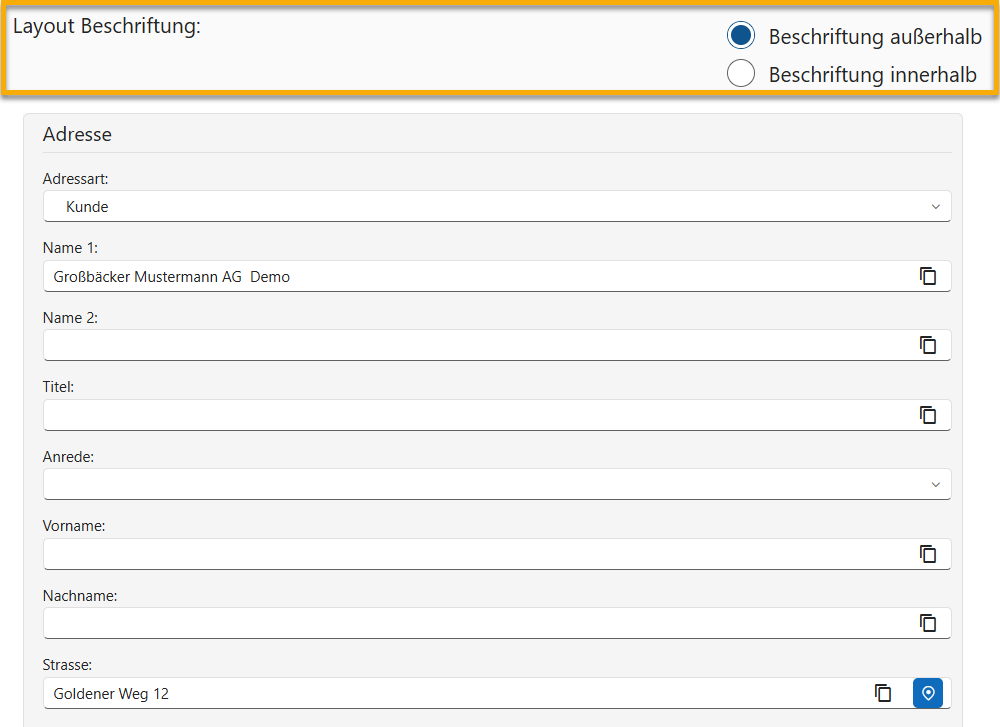Copy the Nachname field value
Image resolution: width=1000 pixels, height=727 pixels.
928,623
